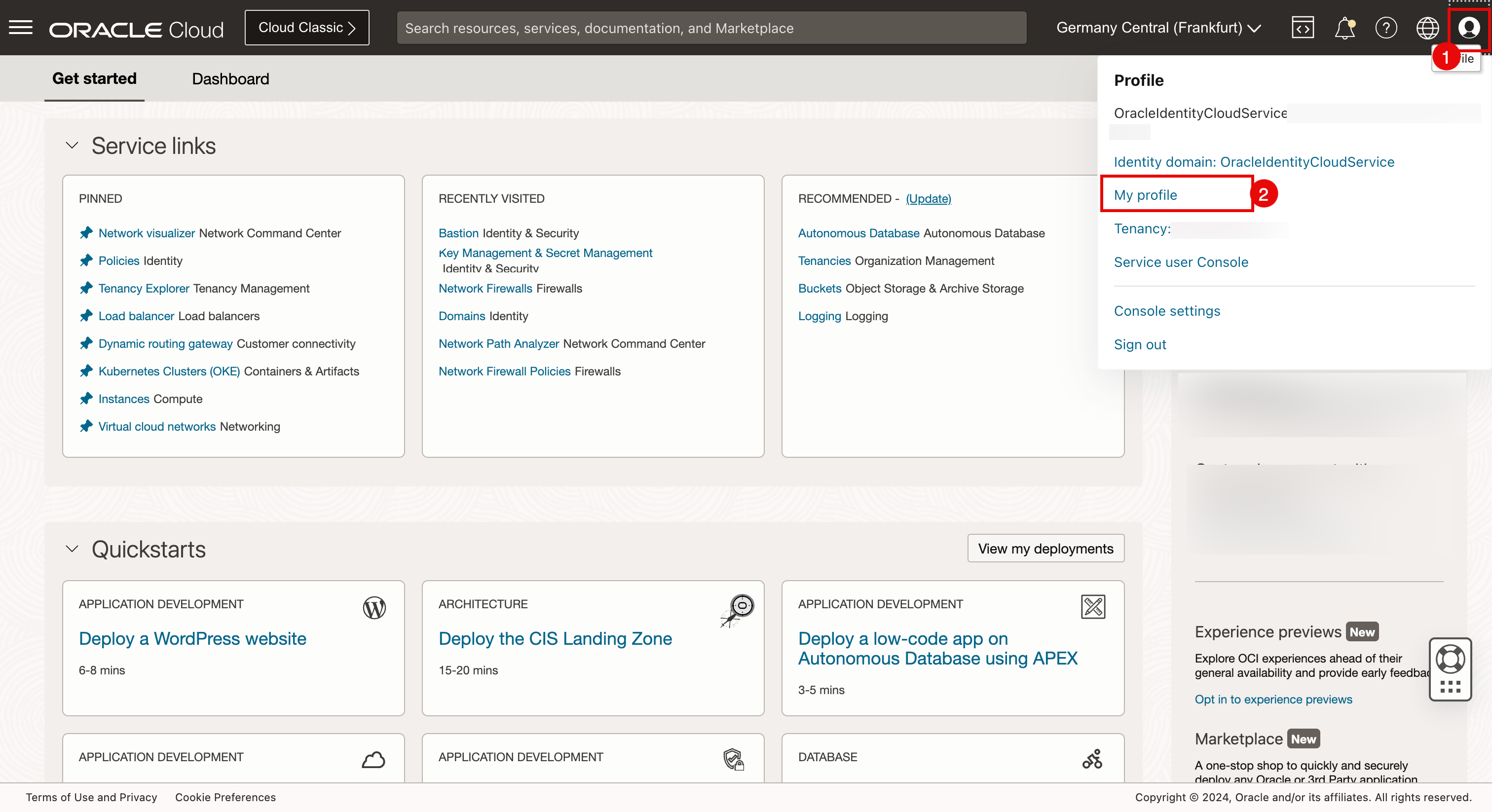This screenshot has width=1492, height=812.
Task: Collapse the Quickstarts section
Action: click(72, 549)
